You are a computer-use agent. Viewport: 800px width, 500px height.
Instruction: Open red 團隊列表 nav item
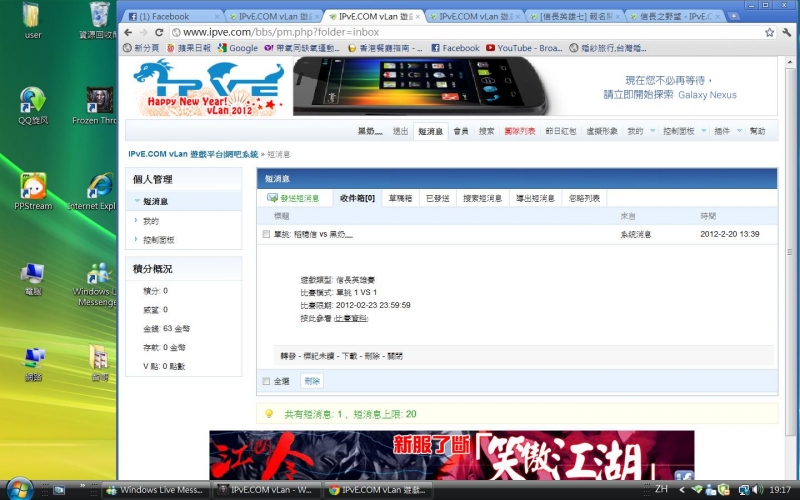tap(519, 131)
